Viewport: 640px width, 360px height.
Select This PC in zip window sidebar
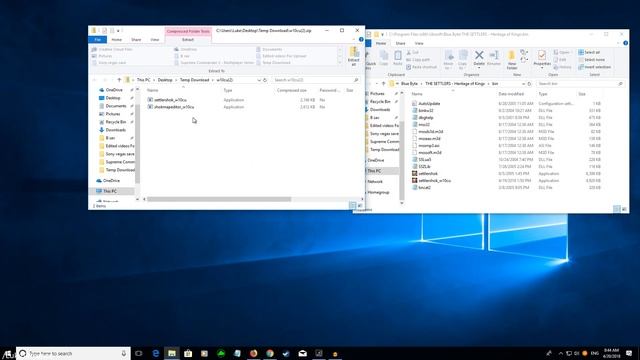110,191
